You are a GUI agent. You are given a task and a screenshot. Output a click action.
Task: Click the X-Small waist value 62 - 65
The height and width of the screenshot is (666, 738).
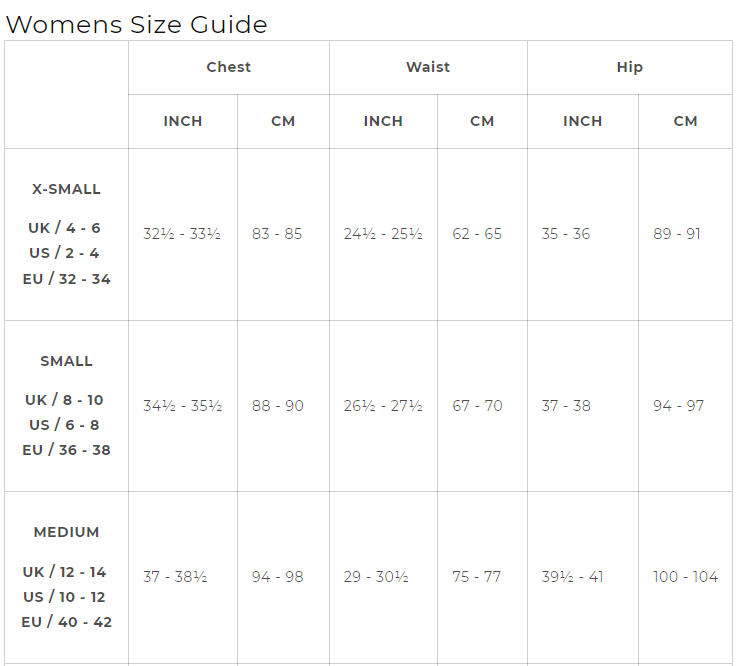coord(477,234)
